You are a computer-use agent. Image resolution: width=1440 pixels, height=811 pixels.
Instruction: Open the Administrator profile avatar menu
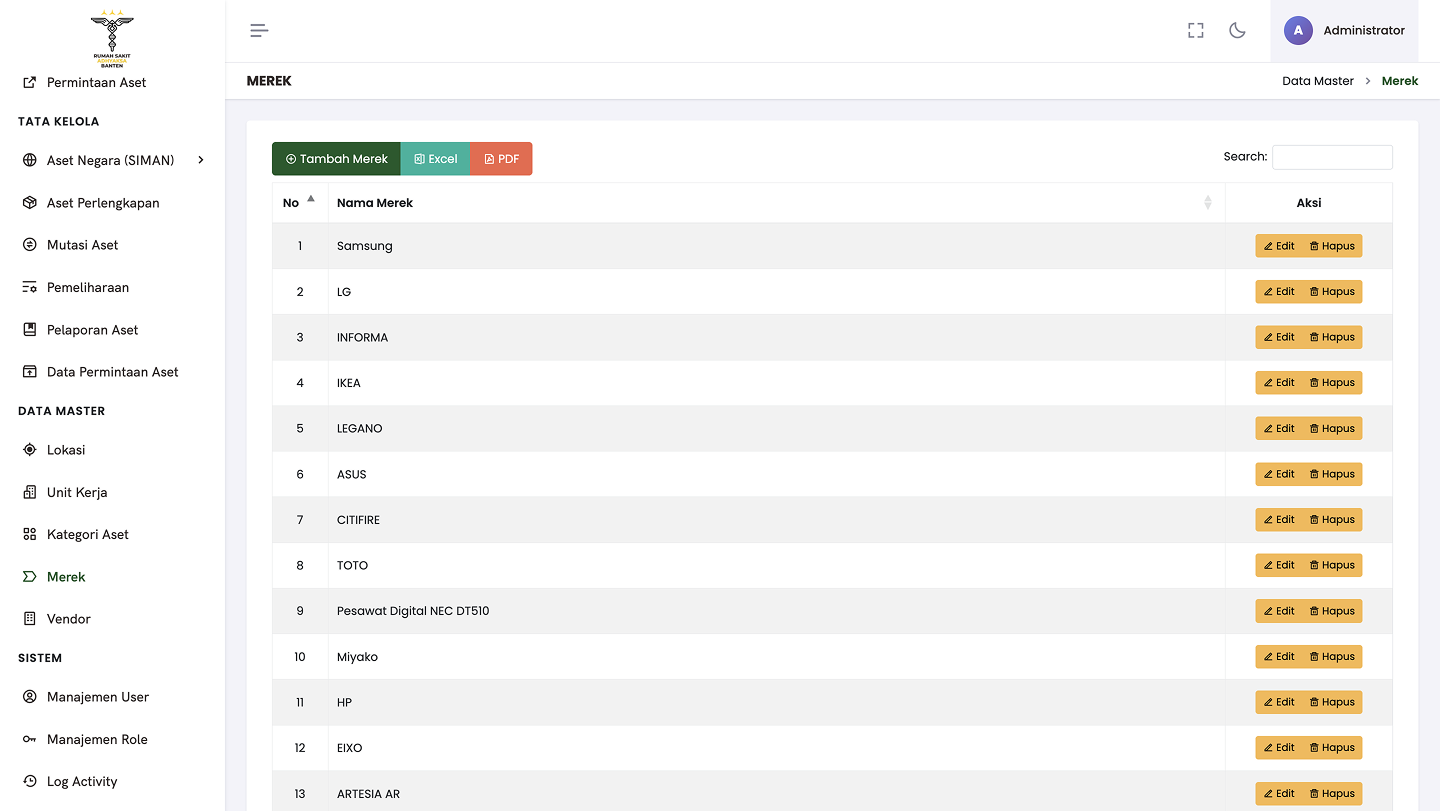(1344, 30)
